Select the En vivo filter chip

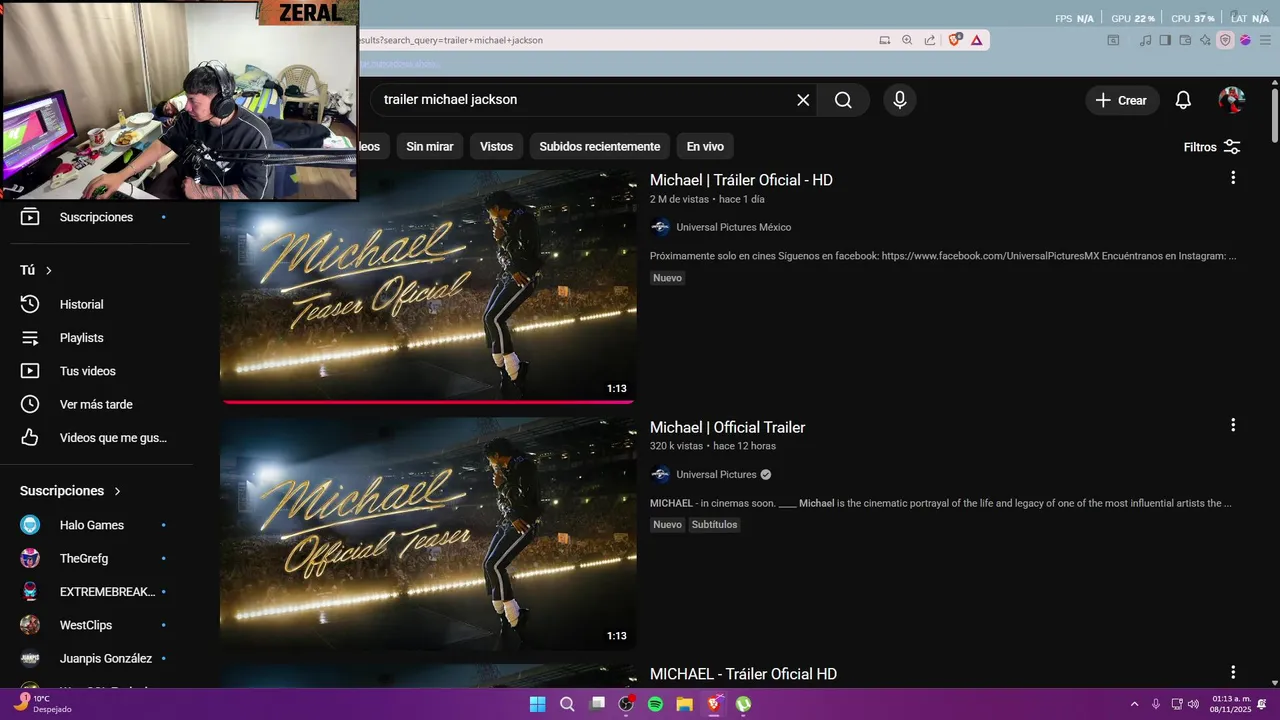click(705, 146)
